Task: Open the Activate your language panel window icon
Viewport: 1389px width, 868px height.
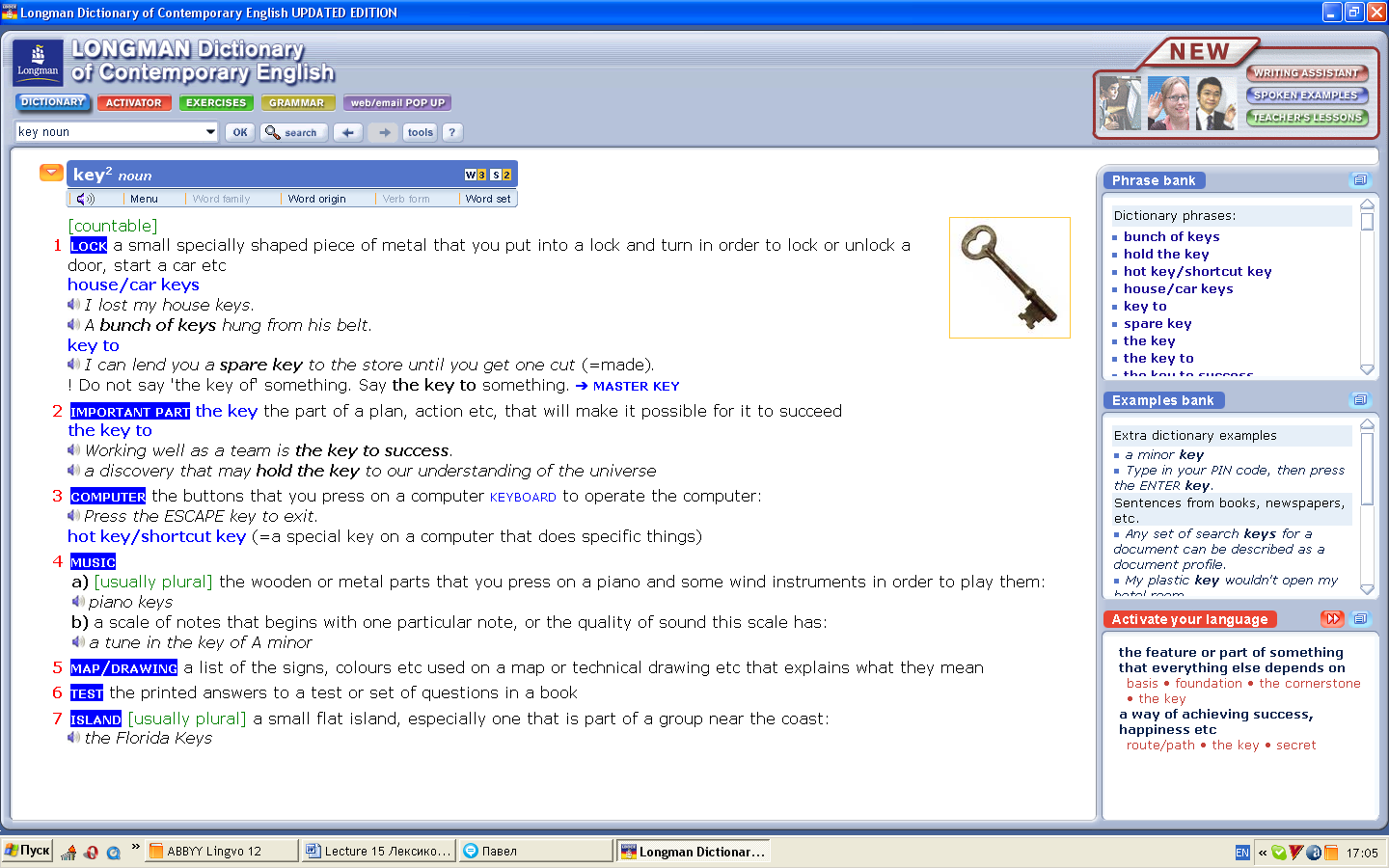Action: 1360,619
